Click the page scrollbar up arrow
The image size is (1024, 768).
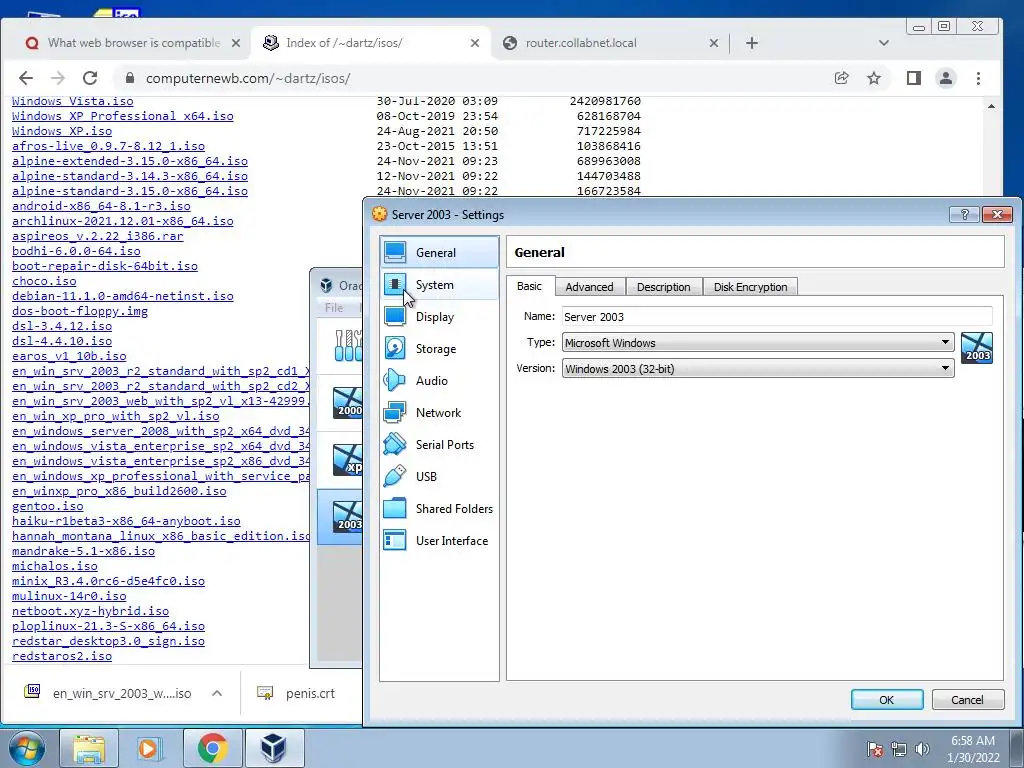click(x=991, y=106)
